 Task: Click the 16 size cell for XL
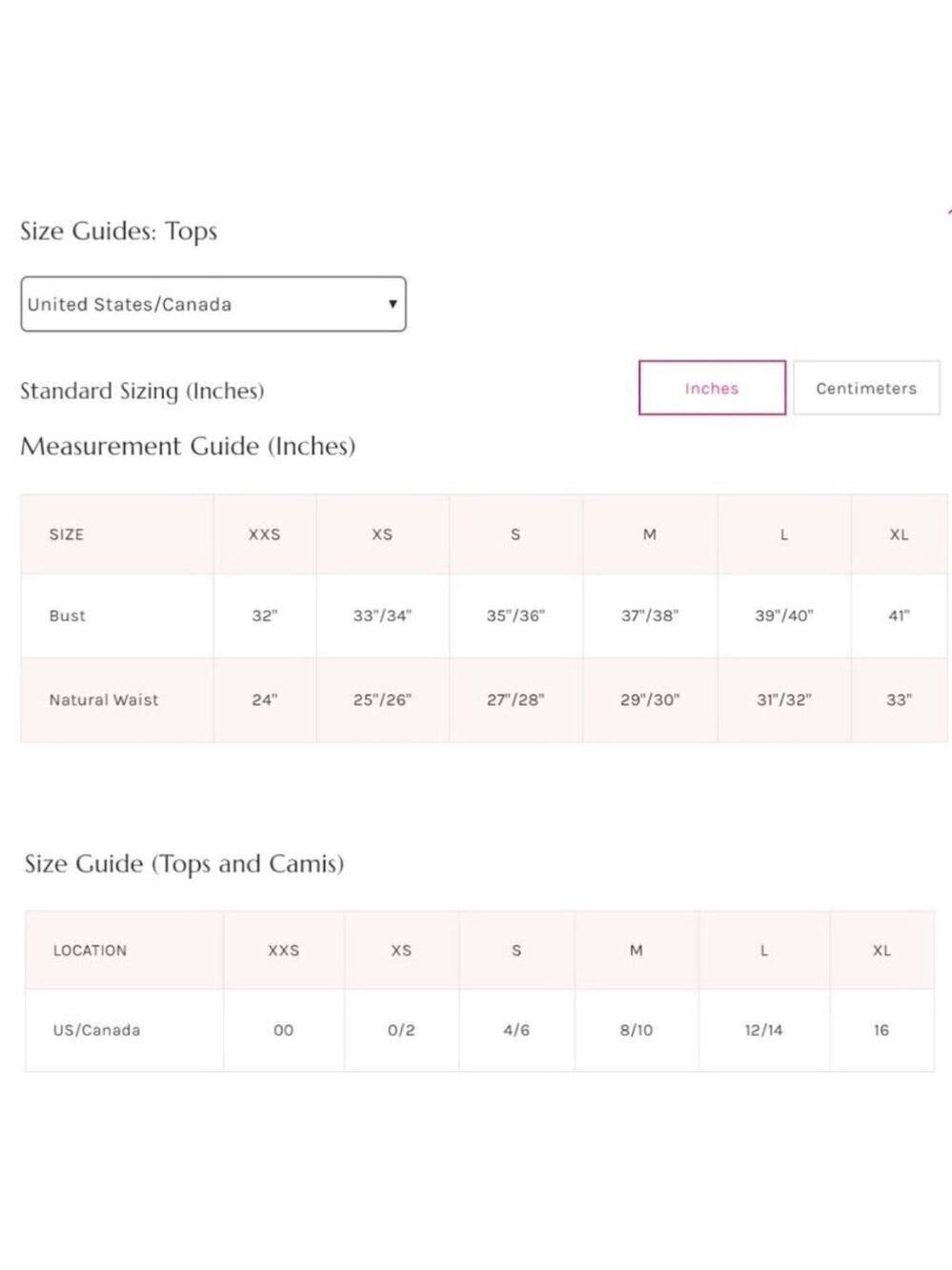coord(881,1030)
